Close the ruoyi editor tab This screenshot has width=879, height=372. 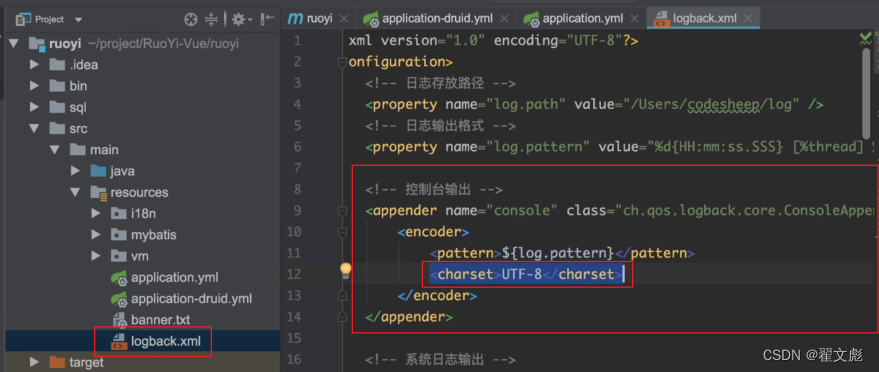344,19
